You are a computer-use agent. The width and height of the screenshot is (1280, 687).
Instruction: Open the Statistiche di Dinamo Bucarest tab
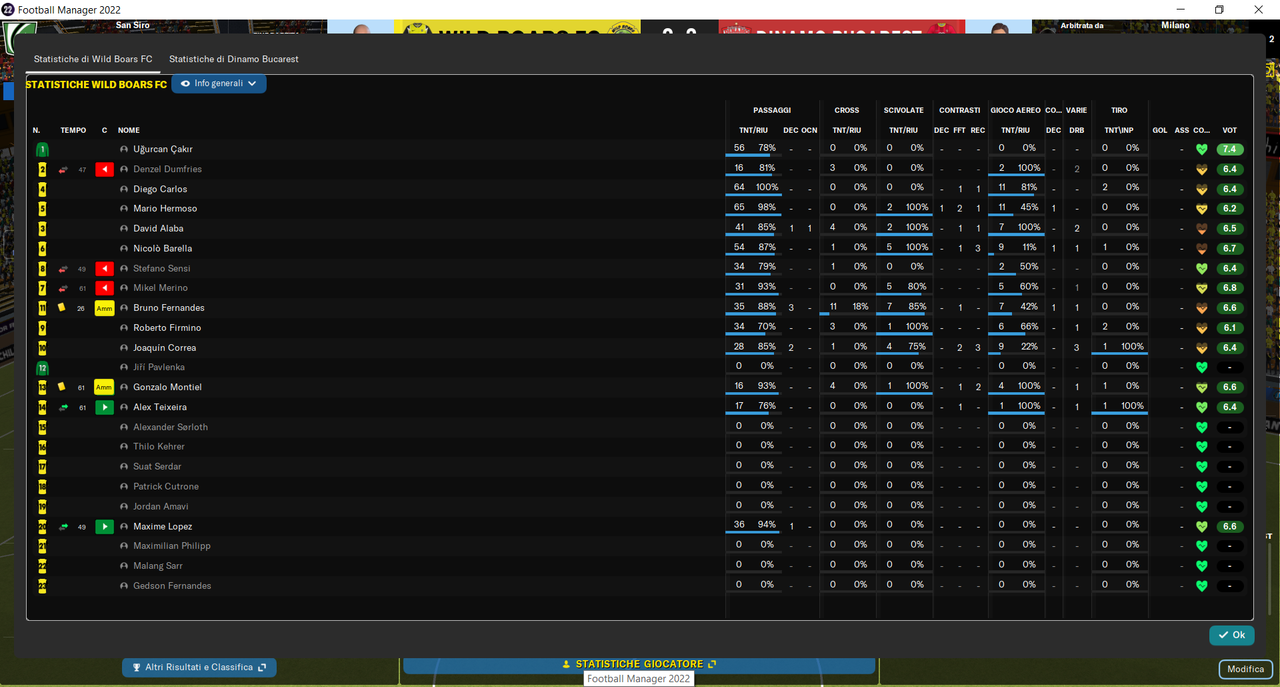pyautogui.click(x=234, y=59)
